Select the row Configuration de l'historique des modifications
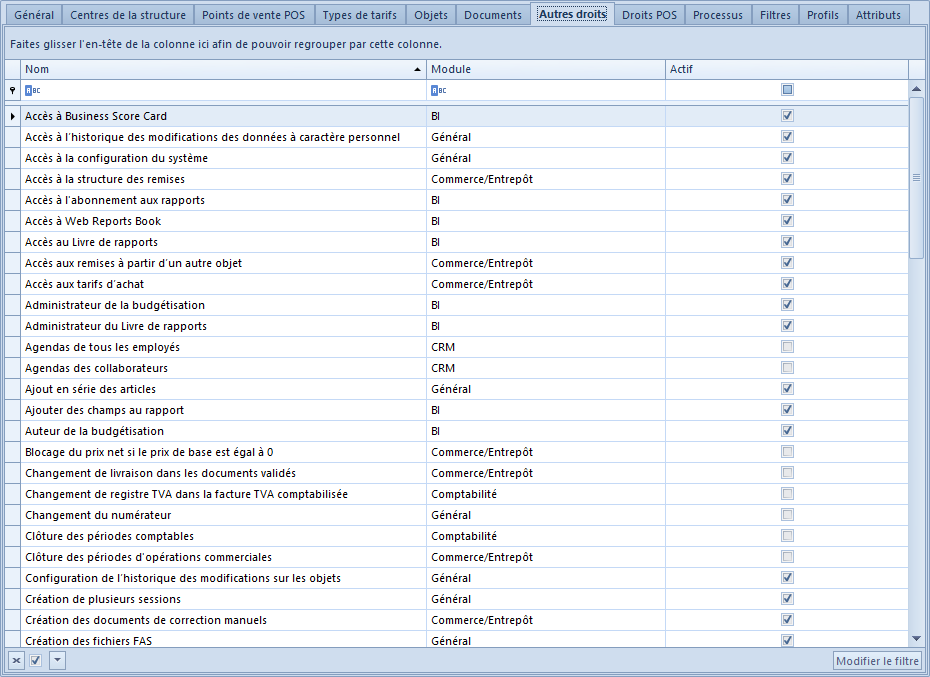 click(x=456, y=578)
